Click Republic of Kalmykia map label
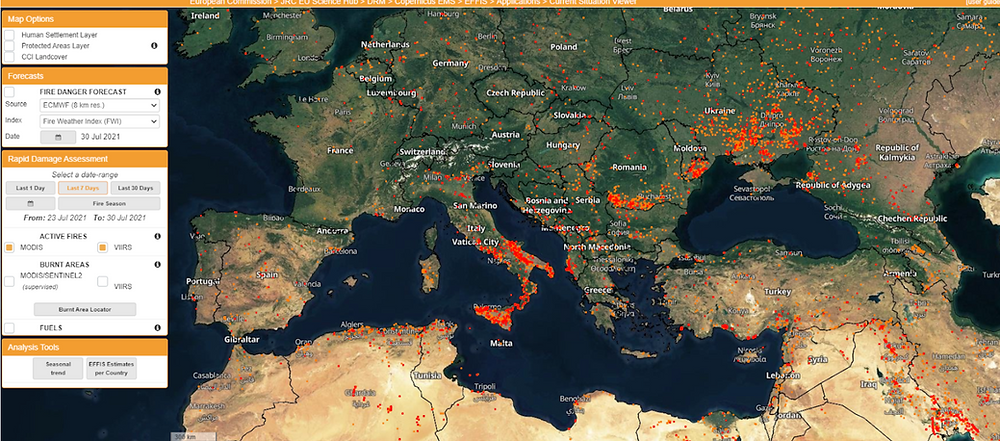The image size is (1000, 441). tap(898, 152)
